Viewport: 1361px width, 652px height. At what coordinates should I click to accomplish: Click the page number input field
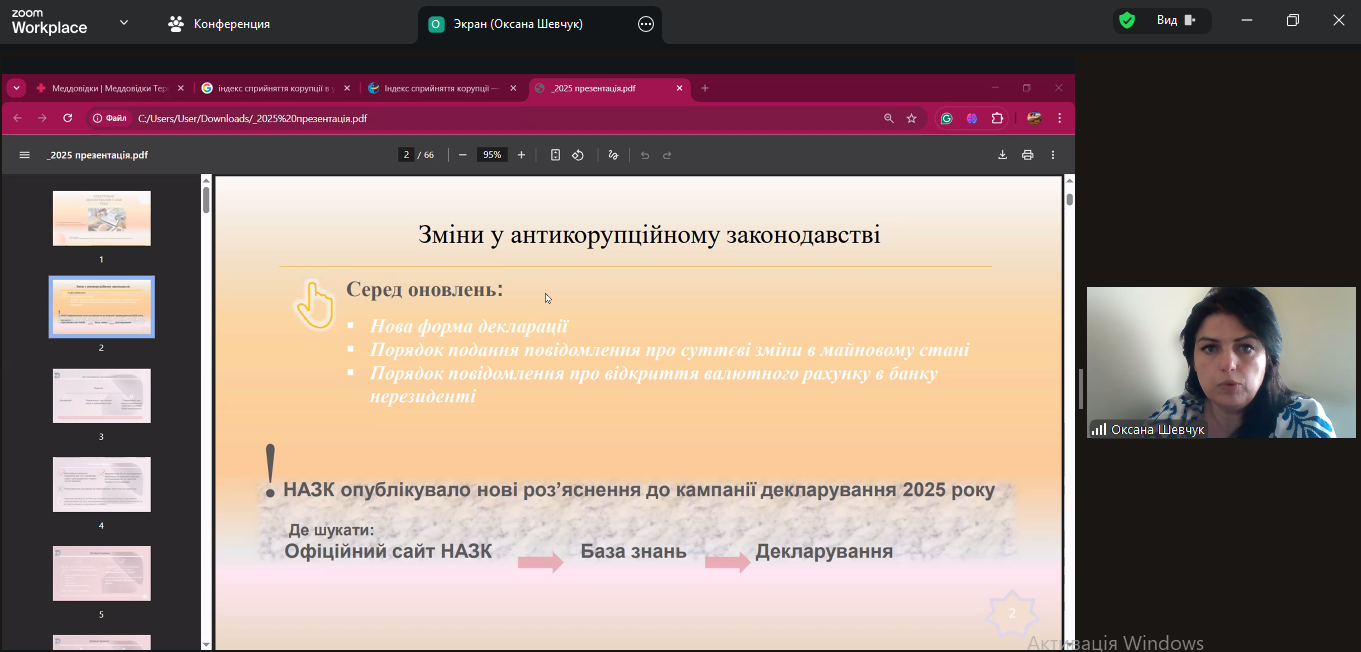coord(406,155)
